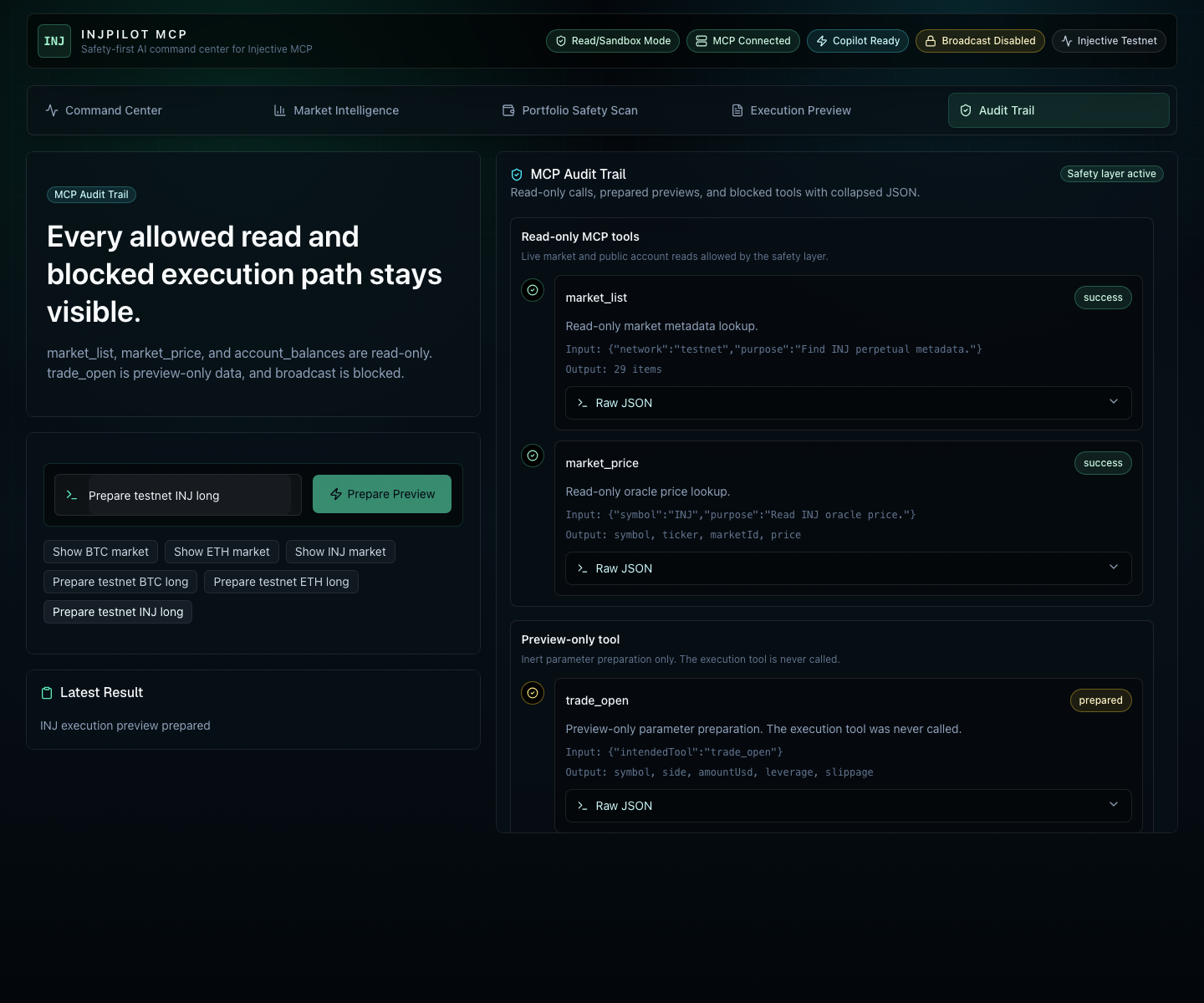Click the trade_open tool name
This screenshot has width=1204, height=1003.
point(597,700)
